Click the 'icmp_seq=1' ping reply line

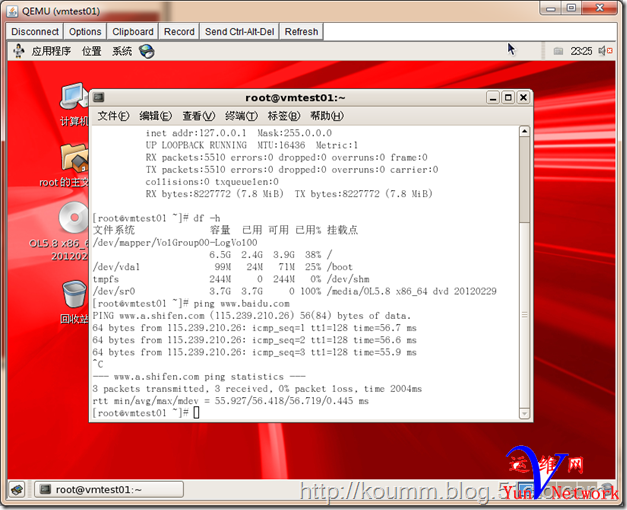pyautogui.click(x=255, y=328)
